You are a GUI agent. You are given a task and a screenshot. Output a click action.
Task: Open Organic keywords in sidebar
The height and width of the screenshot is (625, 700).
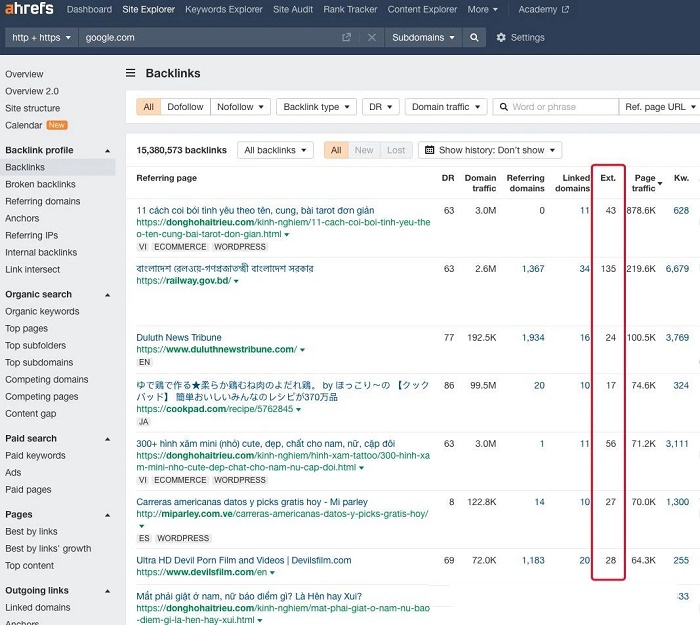[x=42, y=311]
